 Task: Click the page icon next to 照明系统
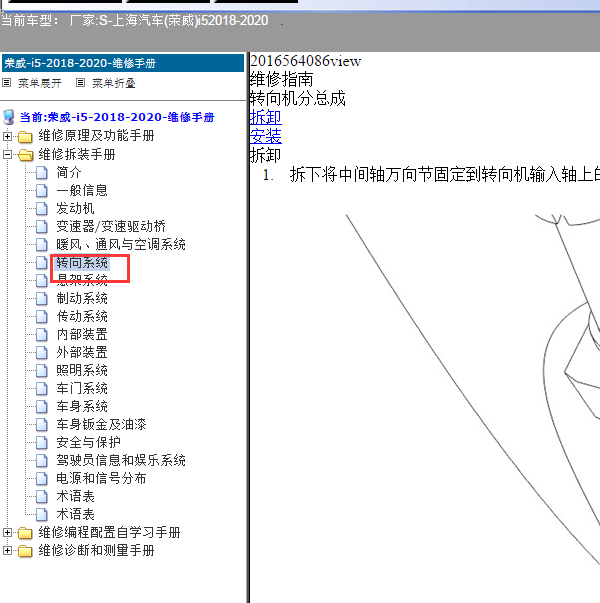pos(42,371)
